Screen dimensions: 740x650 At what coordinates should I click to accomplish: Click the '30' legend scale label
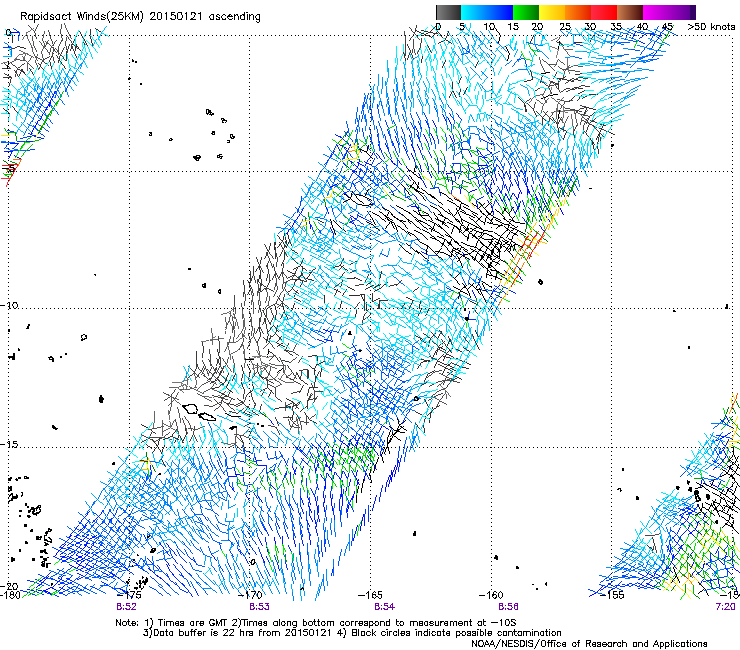click(x=590, y=26)
